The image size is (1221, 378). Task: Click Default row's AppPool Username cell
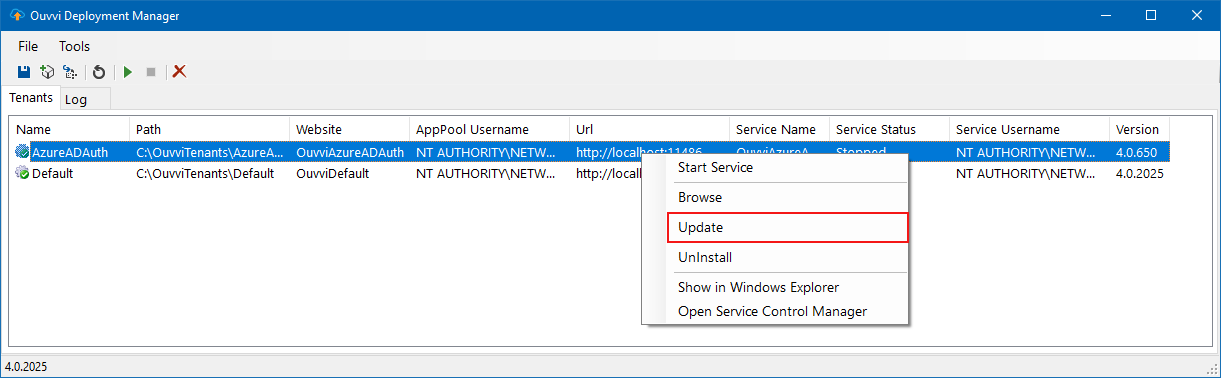click(x=486, y=173)
